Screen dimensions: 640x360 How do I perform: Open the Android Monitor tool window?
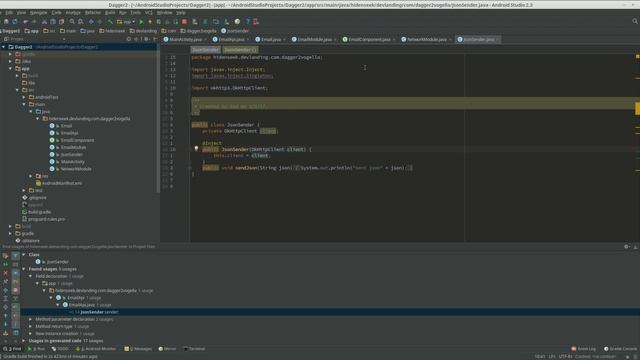pos(96,349)
